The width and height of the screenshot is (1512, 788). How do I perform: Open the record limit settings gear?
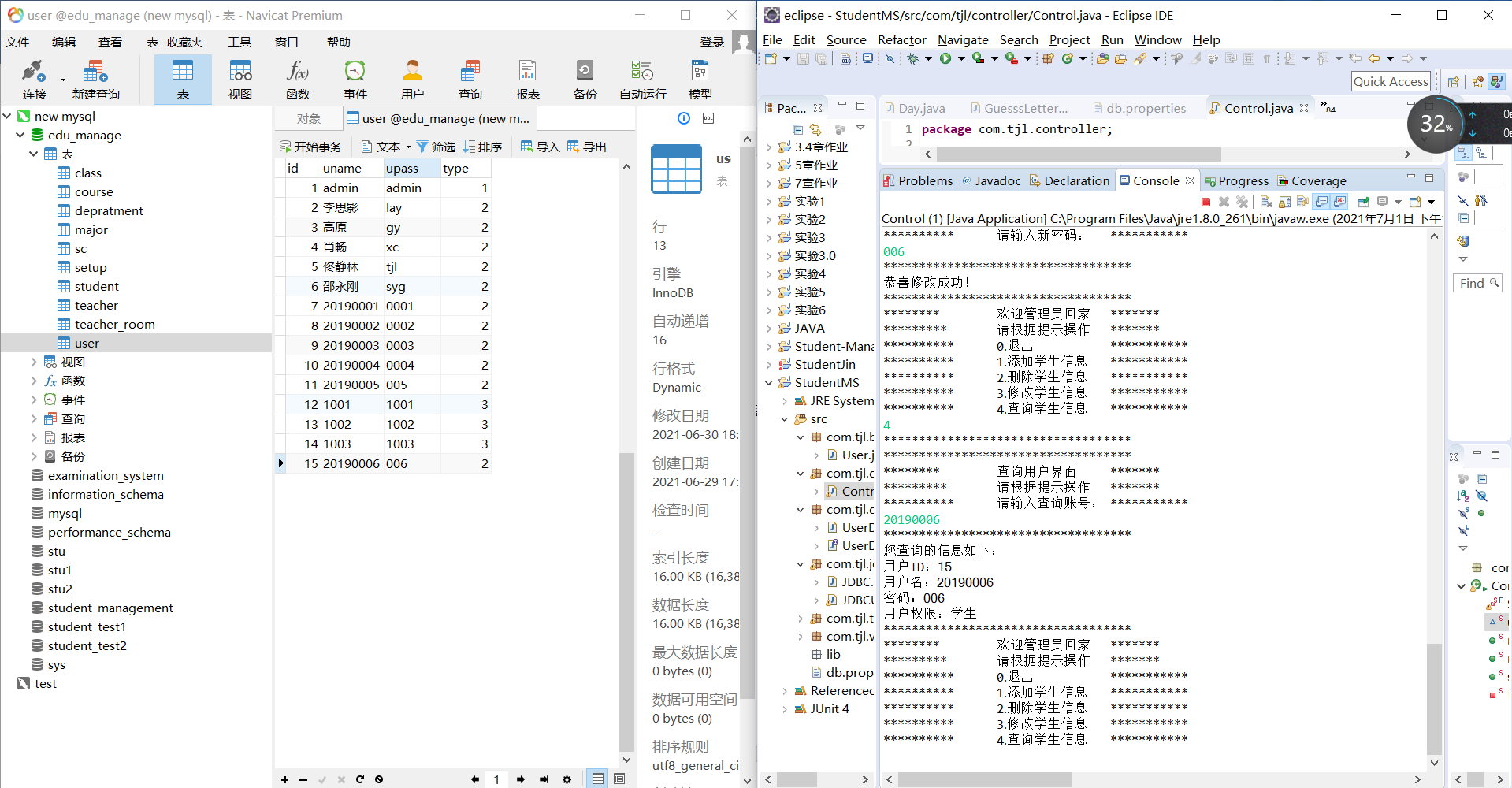point(567,779)
